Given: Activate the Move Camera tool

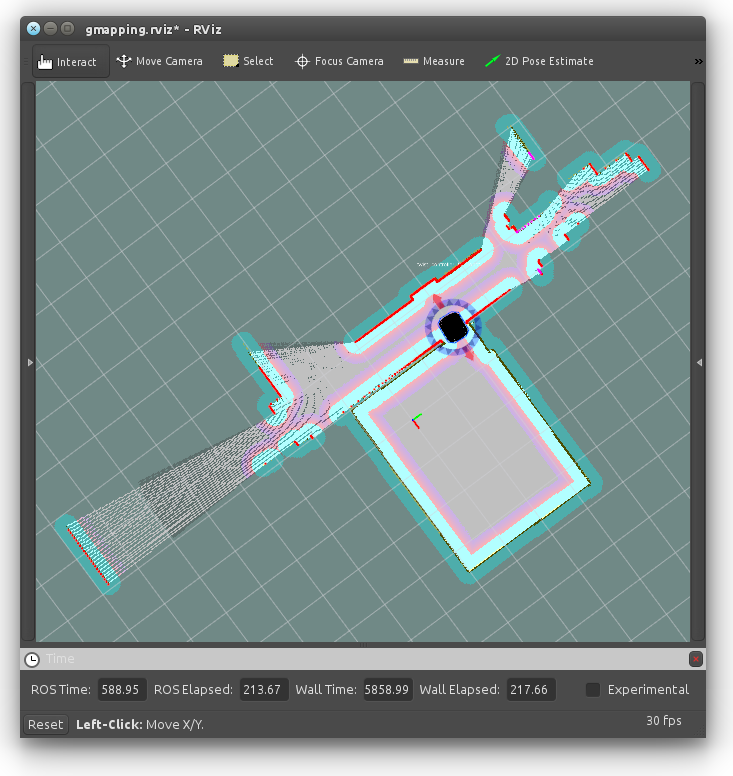Looking at the screenshot, I should tap(159, 62).
